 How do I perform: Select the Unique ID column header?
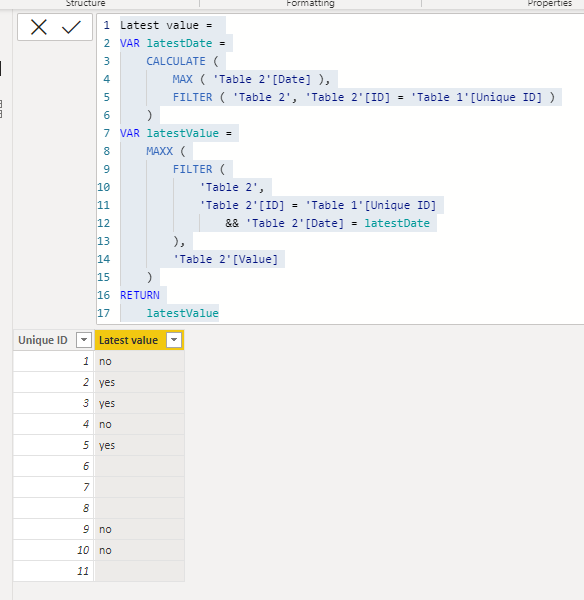pyautogui.click(x=54, y=340)
